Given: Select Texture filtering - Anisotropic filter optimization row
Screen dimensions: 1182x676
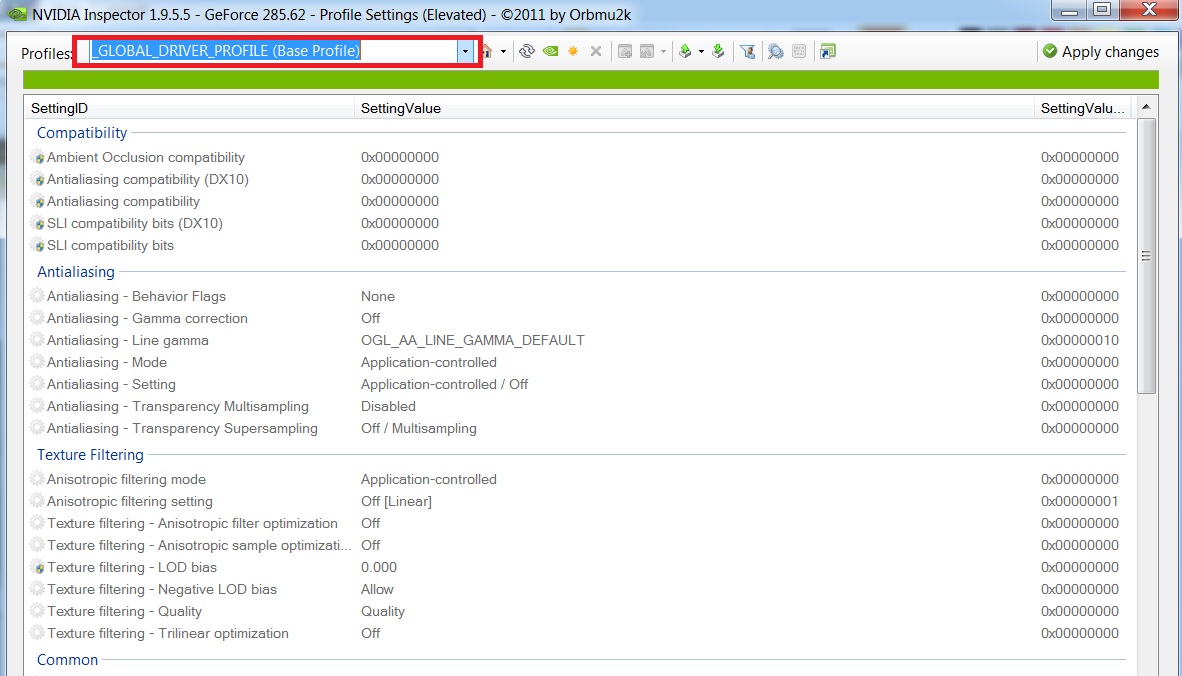Looking at the screenshot, I should pyautogui.click(x=578, y=523).
